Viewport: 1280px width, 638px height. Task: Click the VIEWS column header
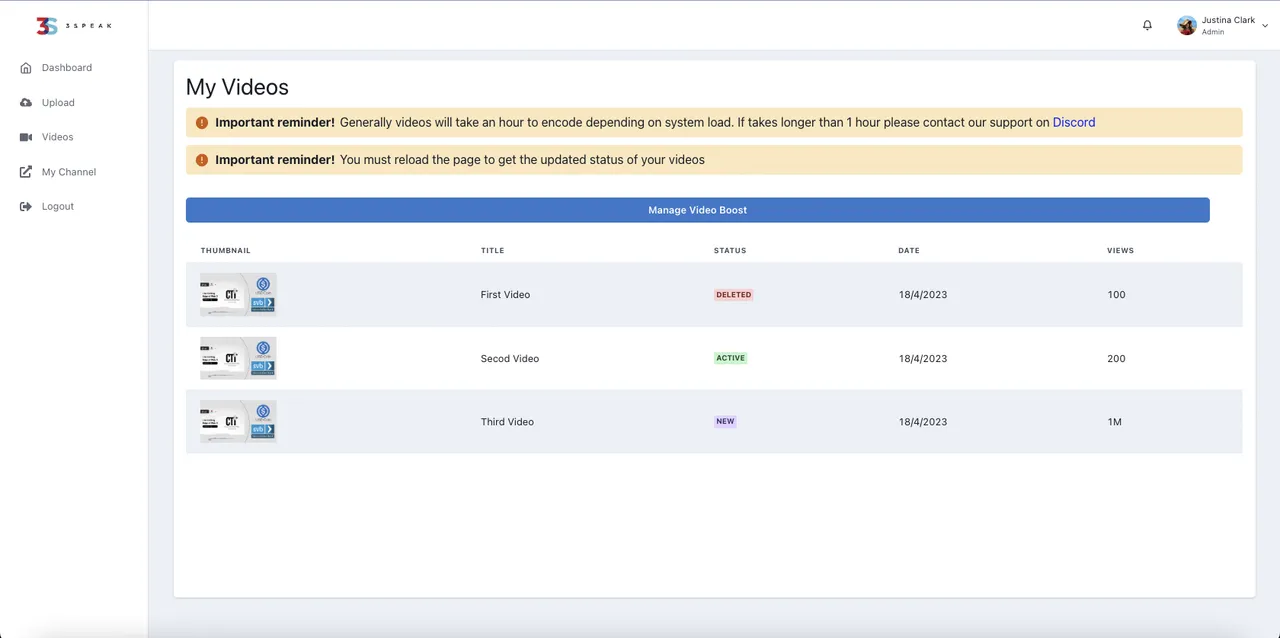point(1120,251)
